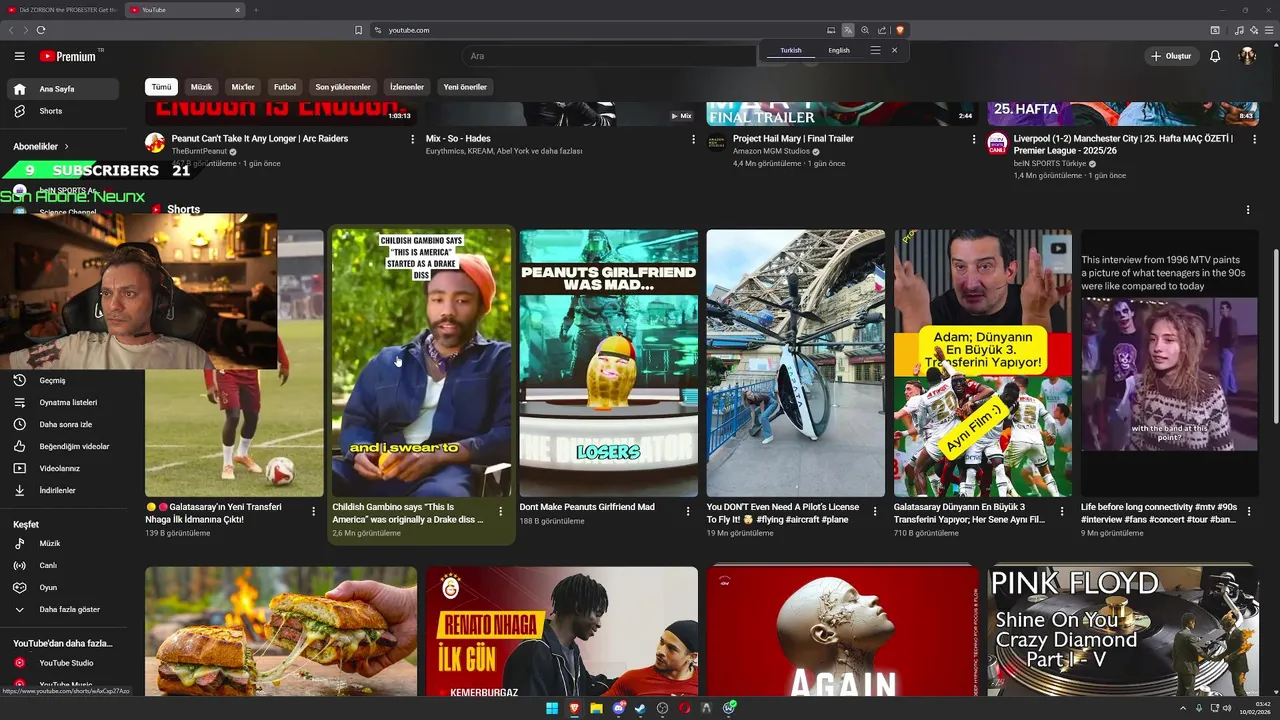Open Daha sonra izle list
The width and height of the screenshot is (1280, 720).
(x=62, y=424)
